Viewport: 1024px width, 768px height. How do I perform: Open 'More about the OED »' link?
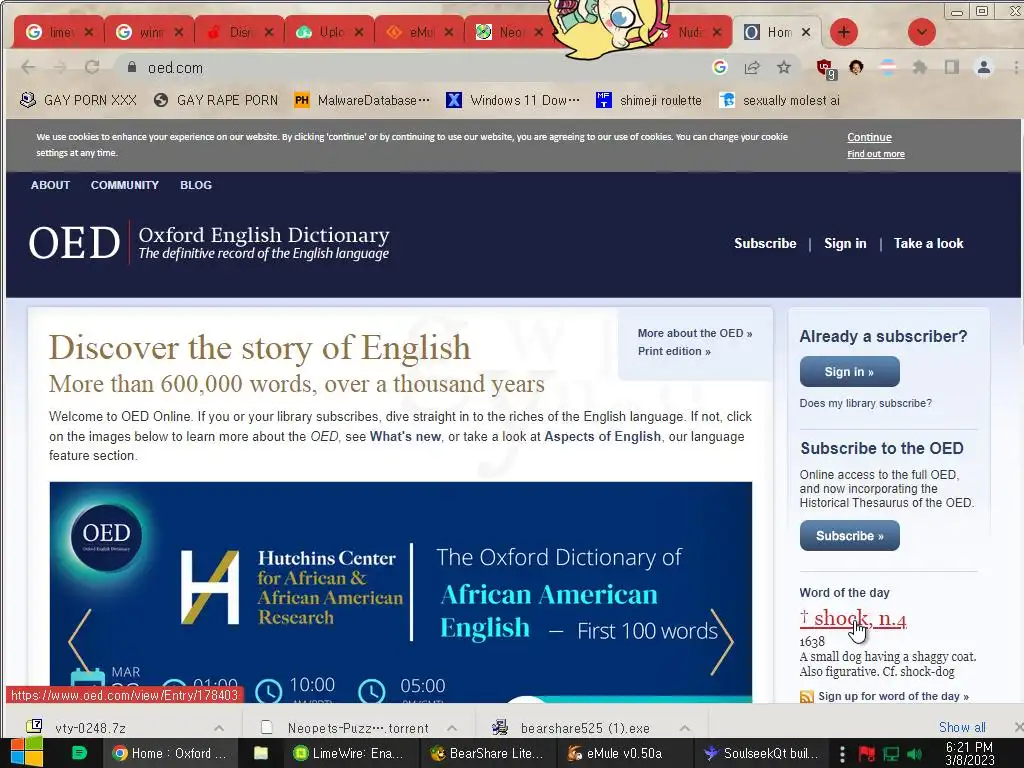click(695, 333)
